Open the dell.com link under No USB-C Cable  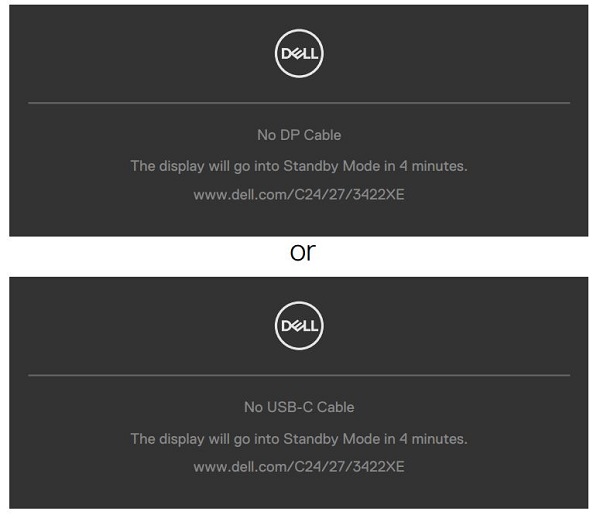pos(299,467)
